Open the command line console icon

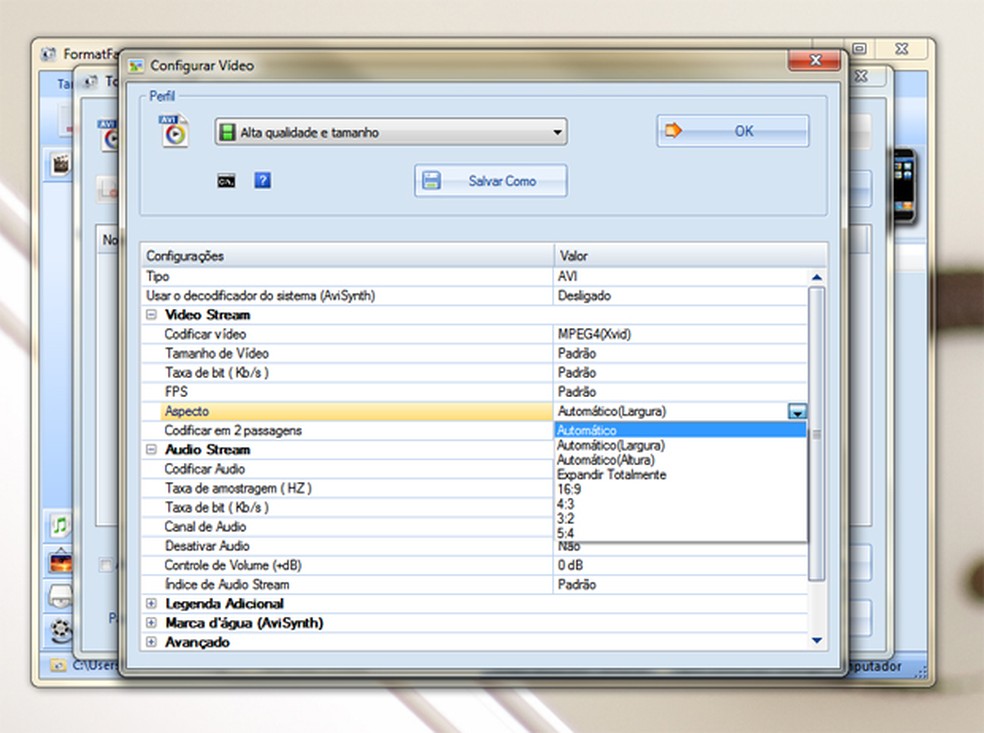(x=227, y=181)
